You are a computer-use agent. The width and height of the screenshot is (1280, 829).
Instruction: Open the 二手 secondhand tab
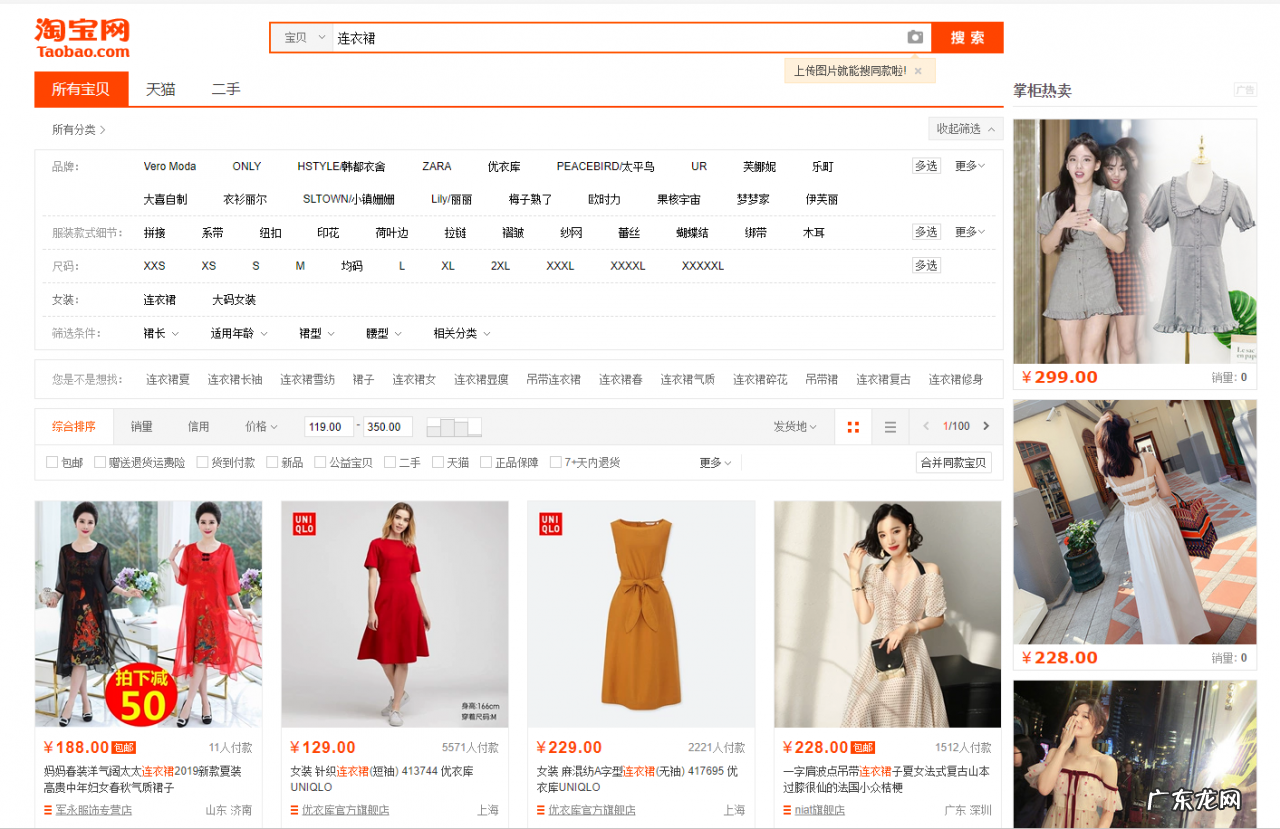point(226,89)
